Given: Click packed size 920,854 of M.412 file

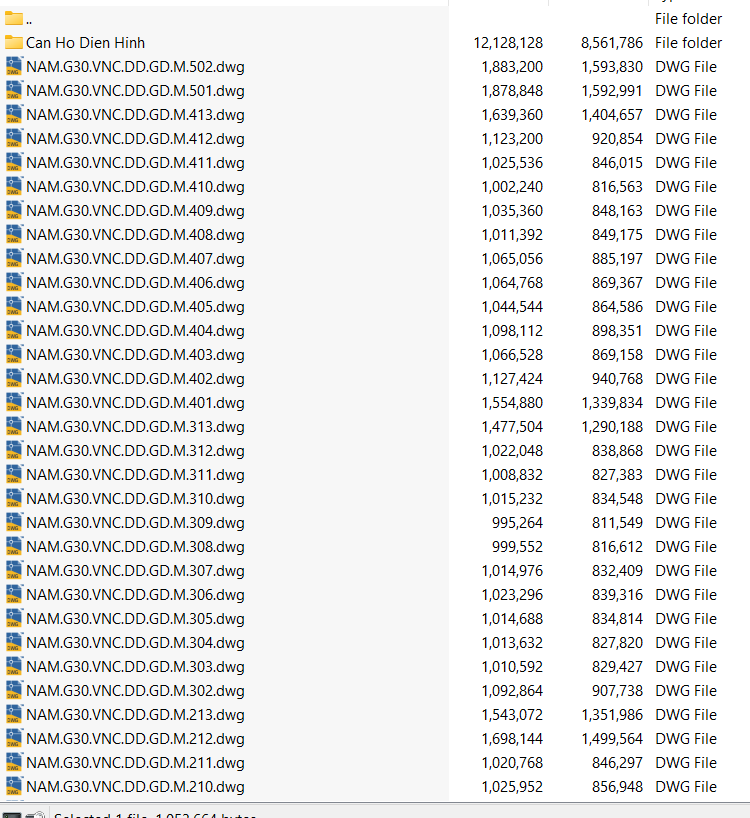Looking at the screenshot, I should tap(617, 139).
